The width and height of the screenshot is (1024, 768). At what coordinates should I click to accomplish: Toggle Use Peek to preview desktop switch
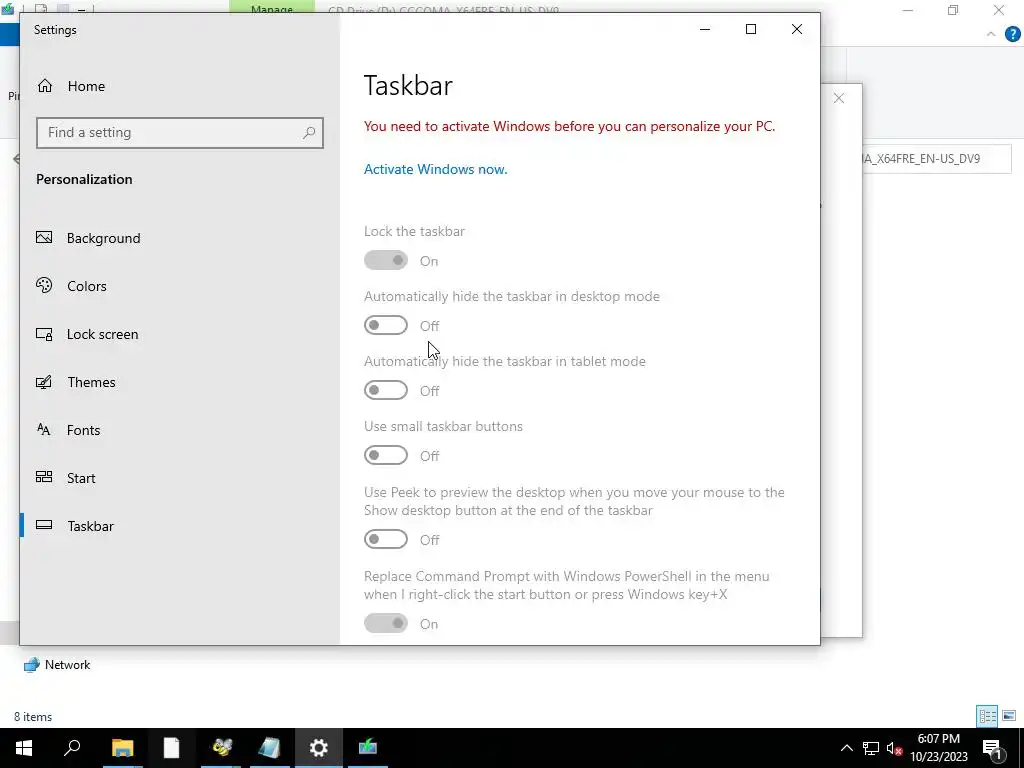[385, 539]
